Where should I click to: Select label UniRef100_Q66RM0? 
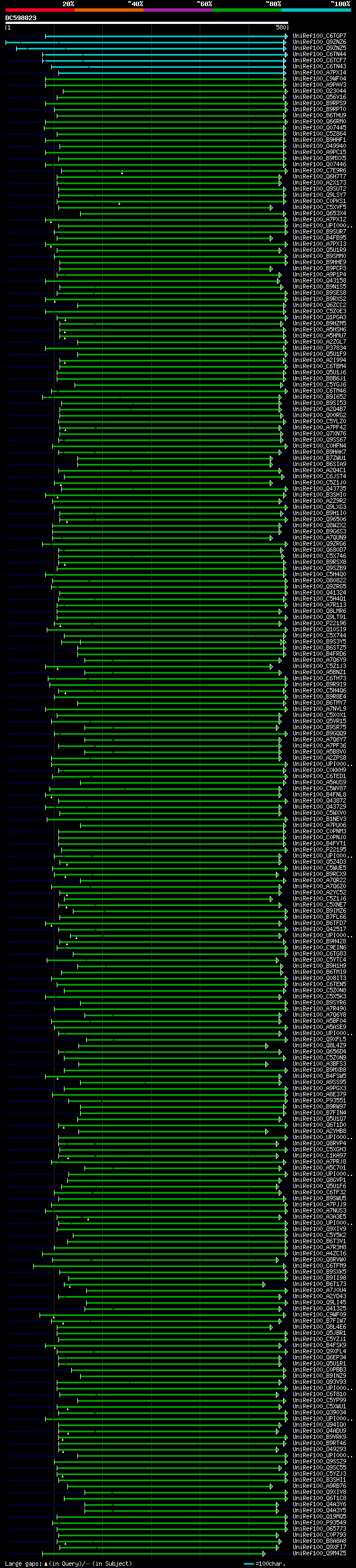(x=319, y=121)
